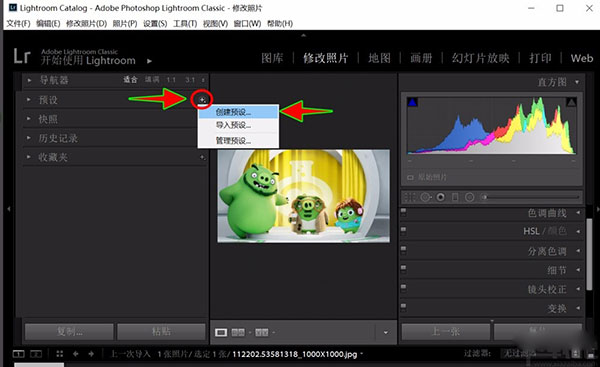Switch to the 地图 module
600x367 pixels.
[x=380, y=58]
